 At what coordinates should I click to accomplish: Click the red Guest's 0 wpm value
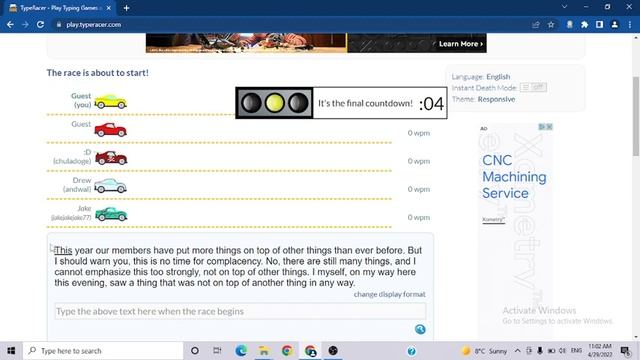pos(419,133)
